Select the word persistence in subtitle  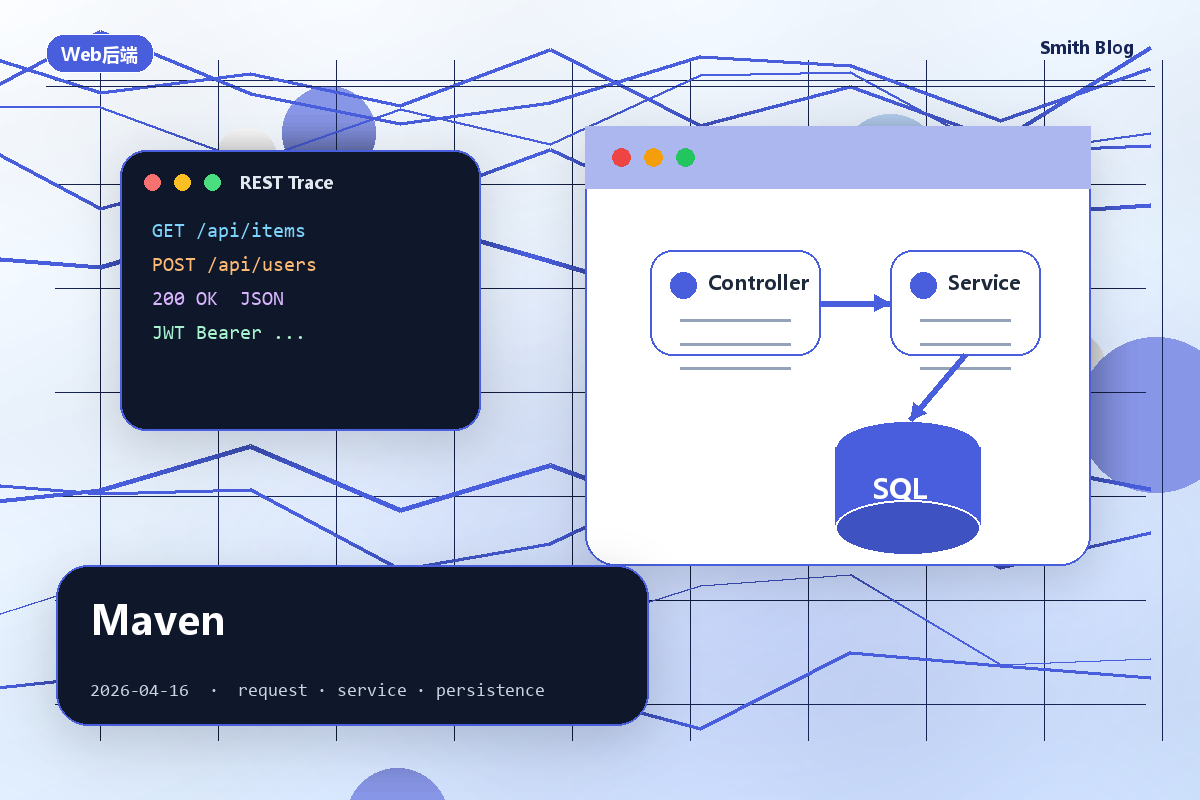[490, 691]
